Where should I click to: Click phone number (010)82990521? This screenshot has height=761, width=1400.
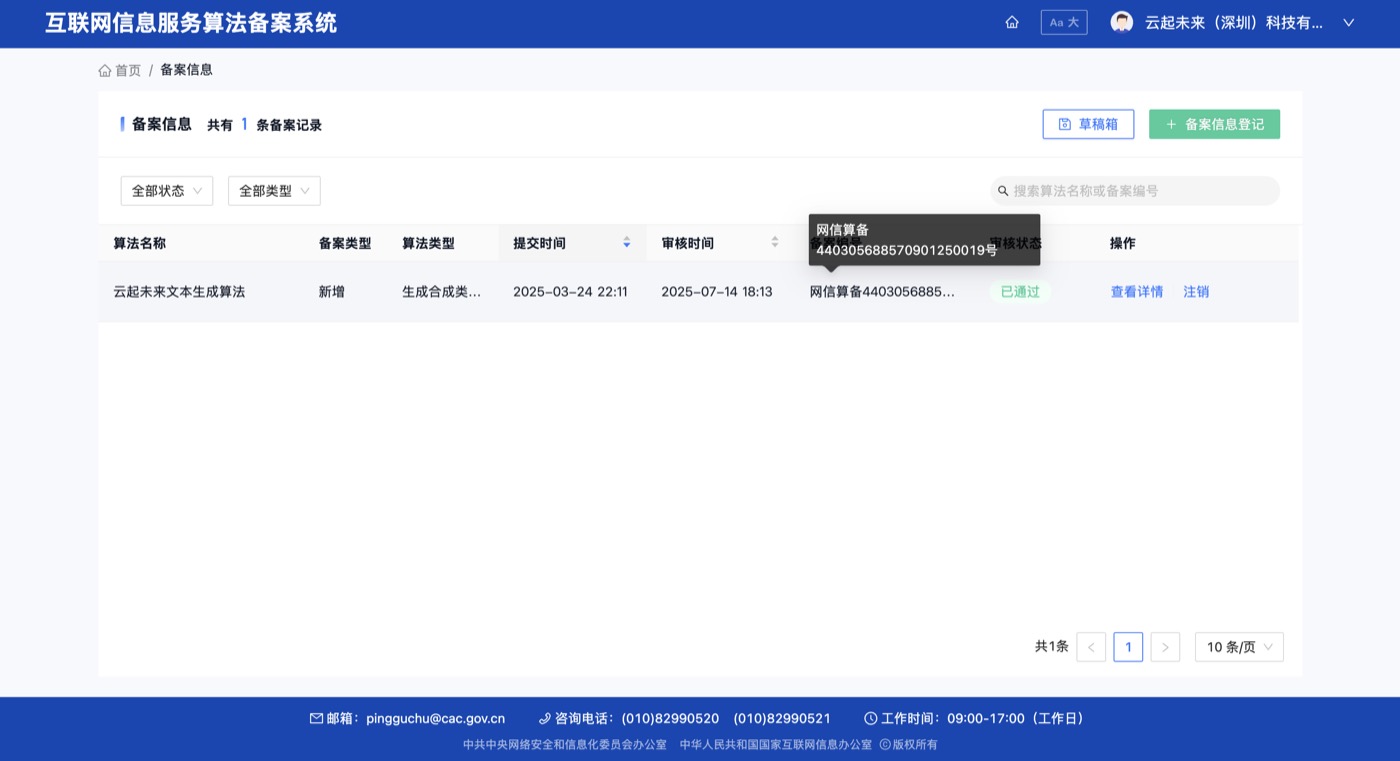(782, 718)
